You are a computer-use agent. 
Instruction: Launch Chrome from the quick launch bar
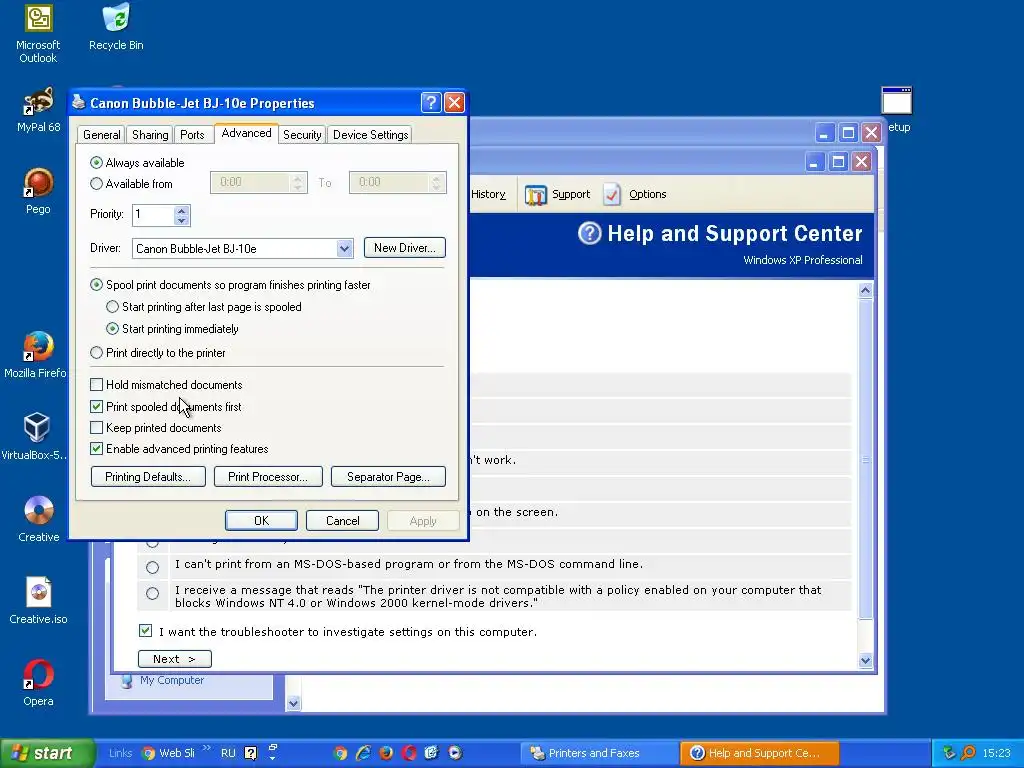[x=340, y=753]
